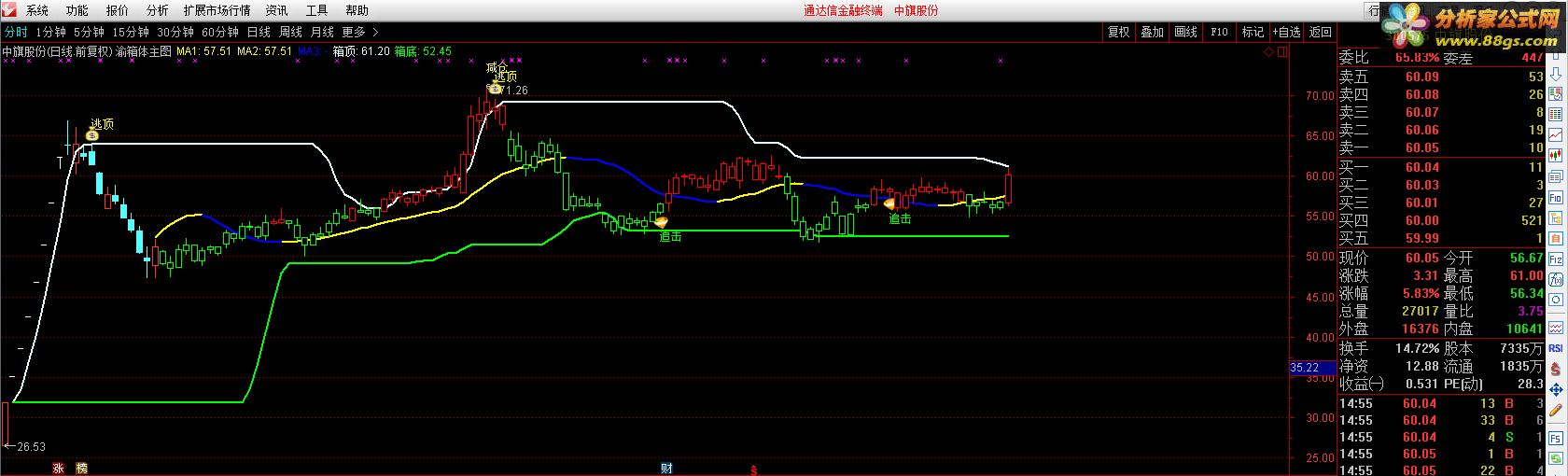The width and height of the screenshot is (1568, 476).
Task: Click the F10 button in chart toolbar
Action: click(x=1219, y=32)
